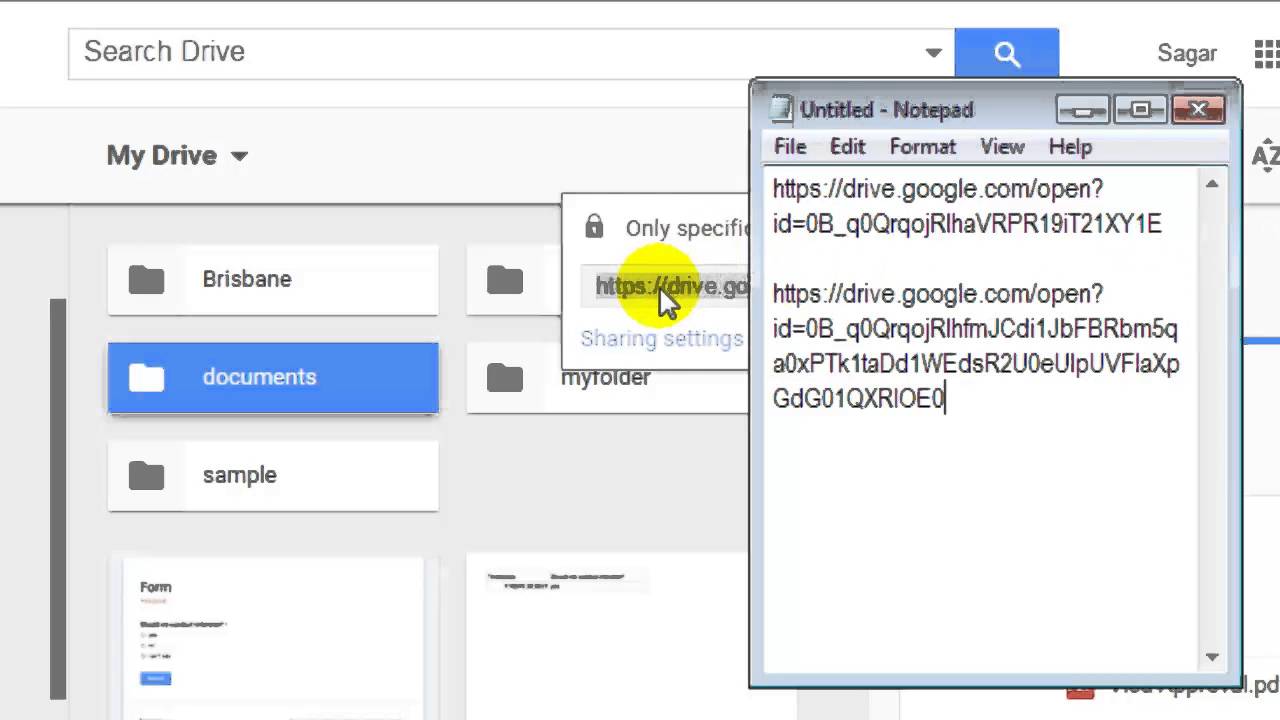Click the Sharing settings link

[662, 338]
